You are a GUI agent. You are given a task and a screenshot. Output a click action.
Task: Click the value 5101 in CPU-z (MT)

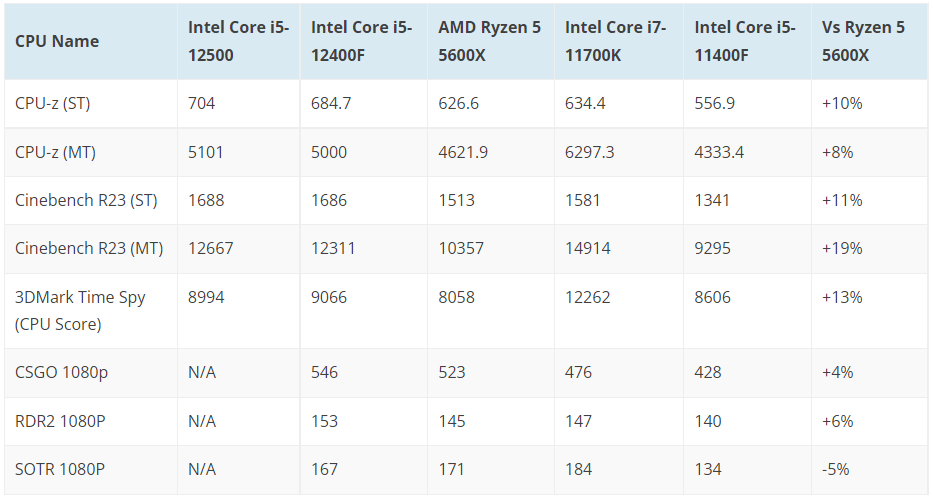205,152
